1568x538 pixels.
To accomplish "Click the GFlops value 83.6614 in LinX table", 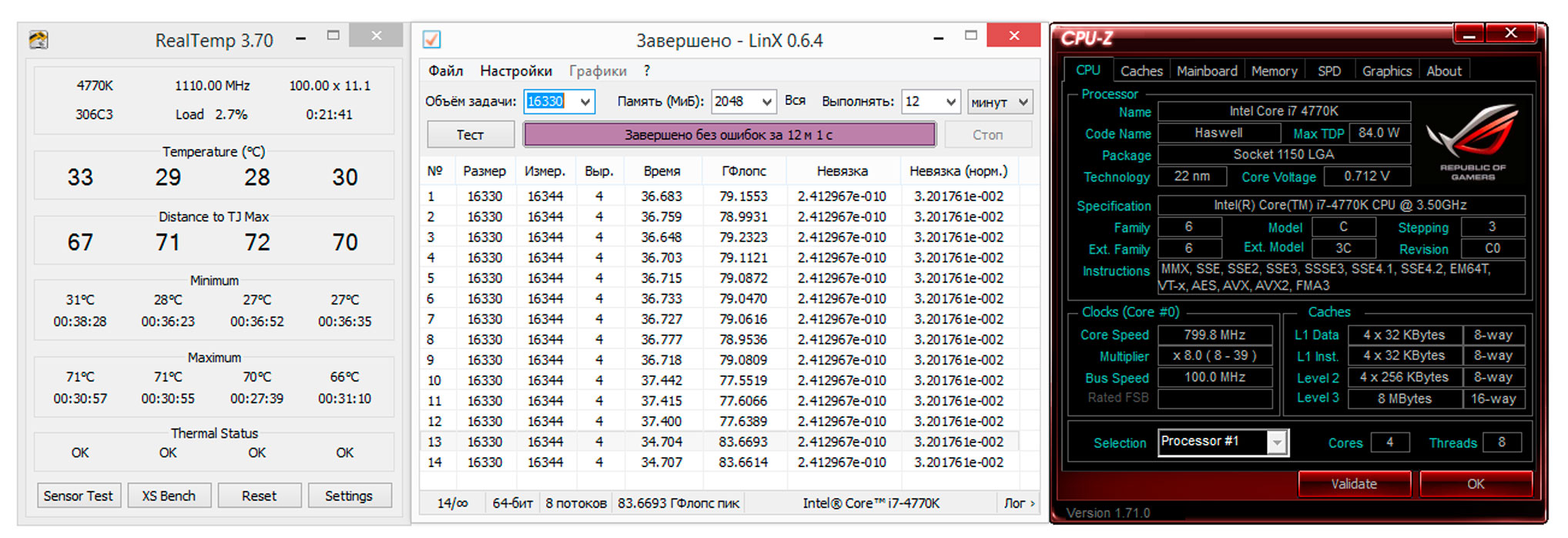I will pos(743,462).
